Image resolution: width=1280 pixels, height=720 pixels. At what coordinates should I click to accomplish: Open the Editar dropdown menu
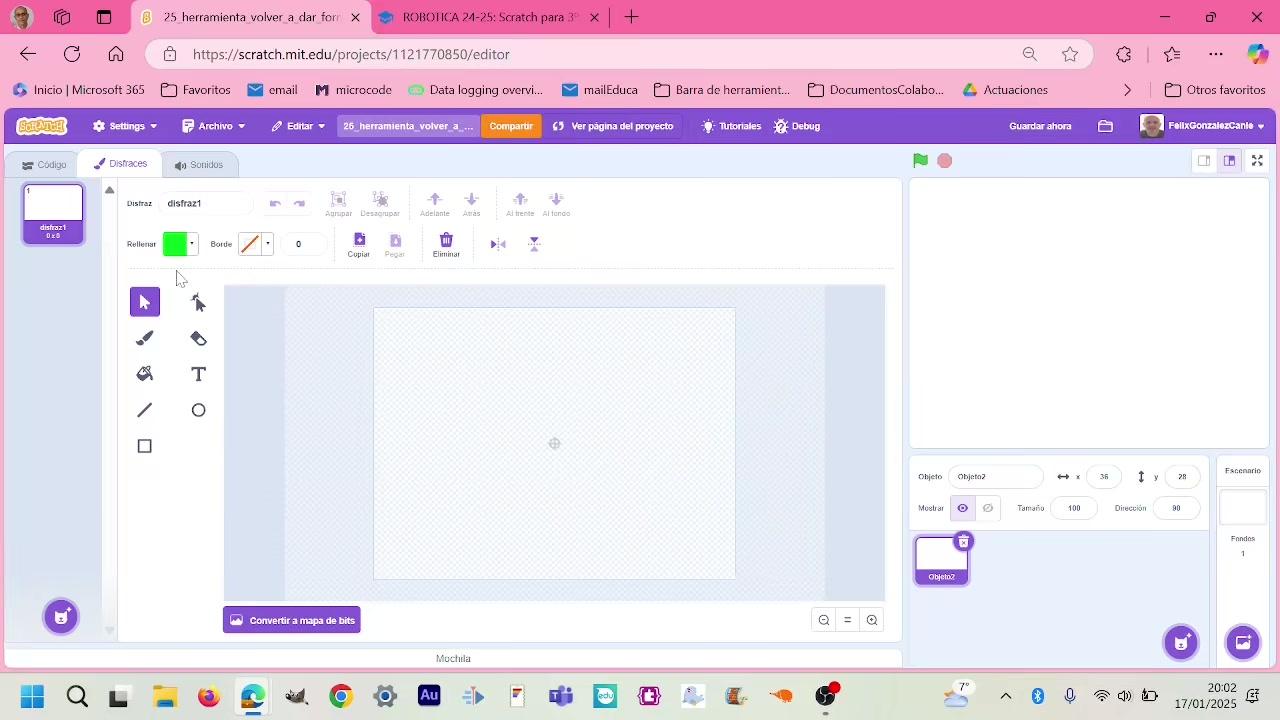point(298,126)
